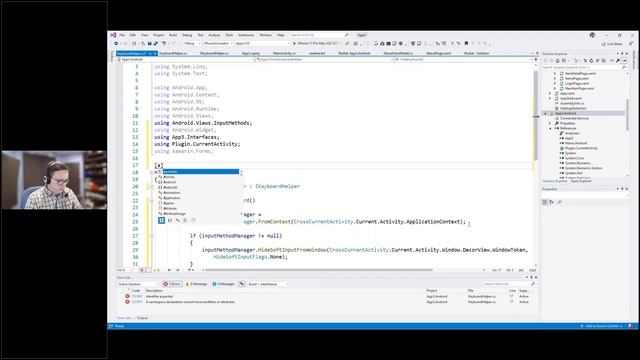640x360 pixels.
Task: Click the editor horizontal scrollbar
Action: (x=319, y=270)
